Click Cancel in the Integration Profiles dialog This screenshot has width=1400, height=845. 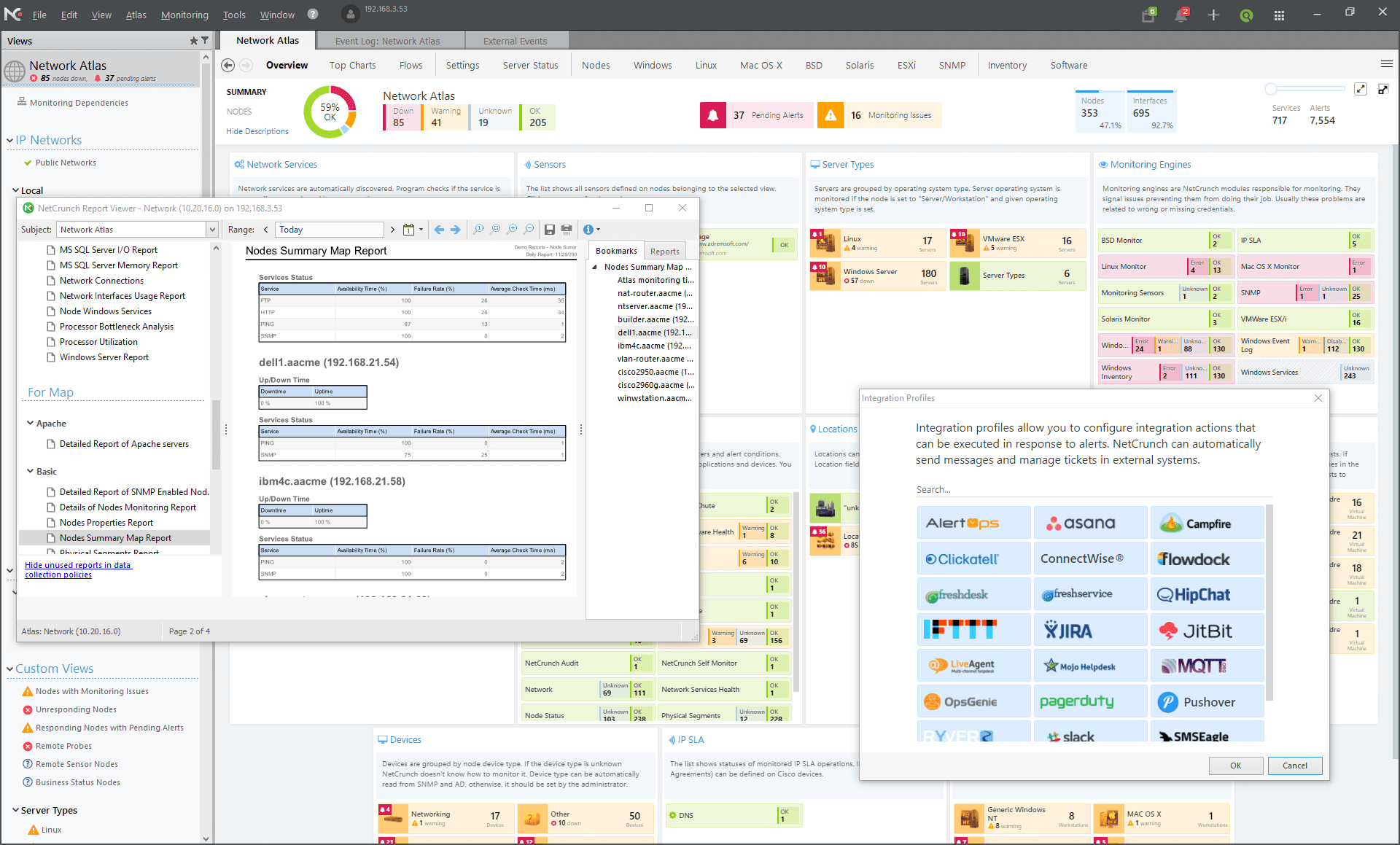point(1294,766)
